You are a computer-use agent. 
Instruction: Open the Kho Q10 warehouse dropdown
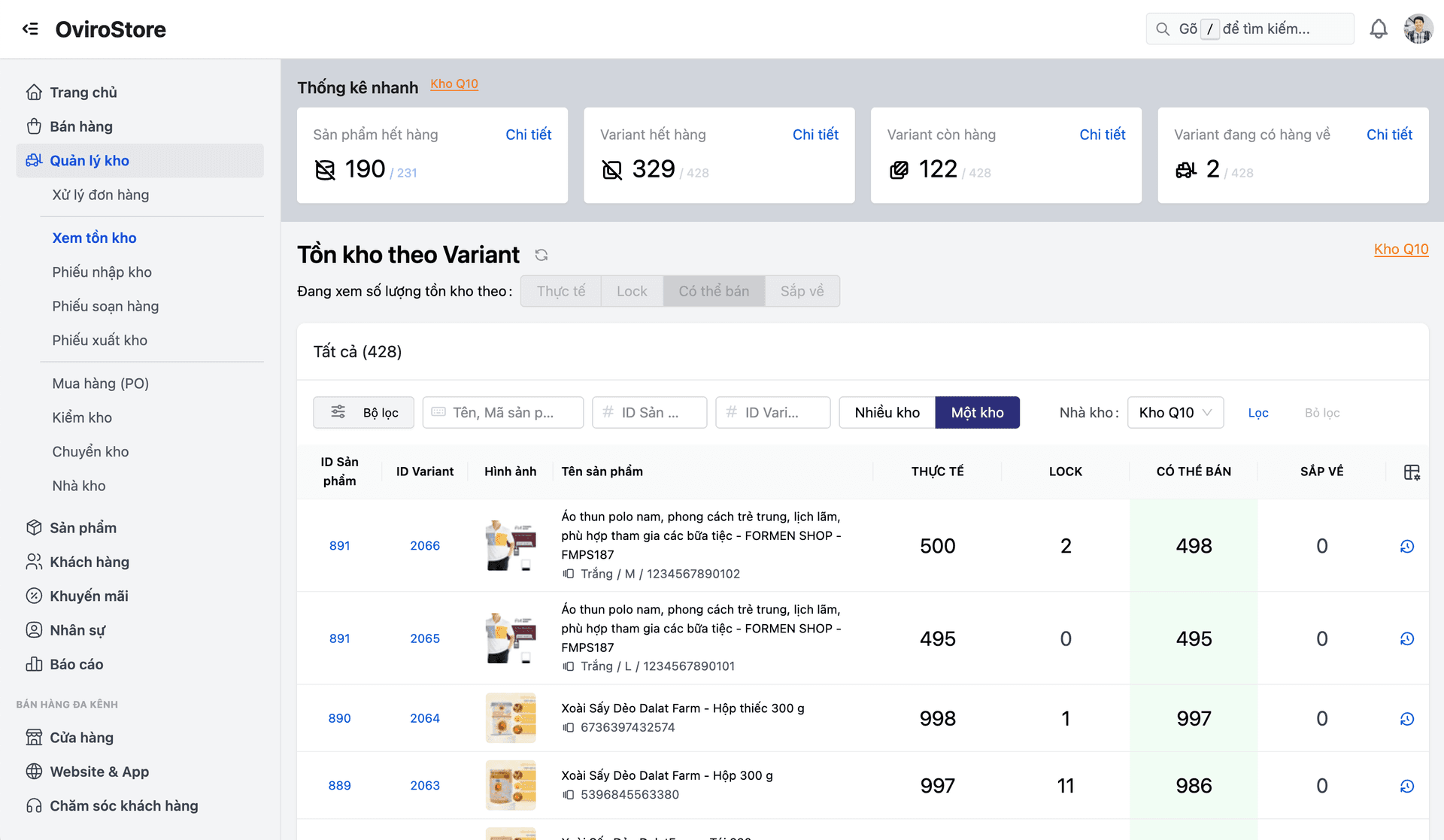tap(1175, 412)
